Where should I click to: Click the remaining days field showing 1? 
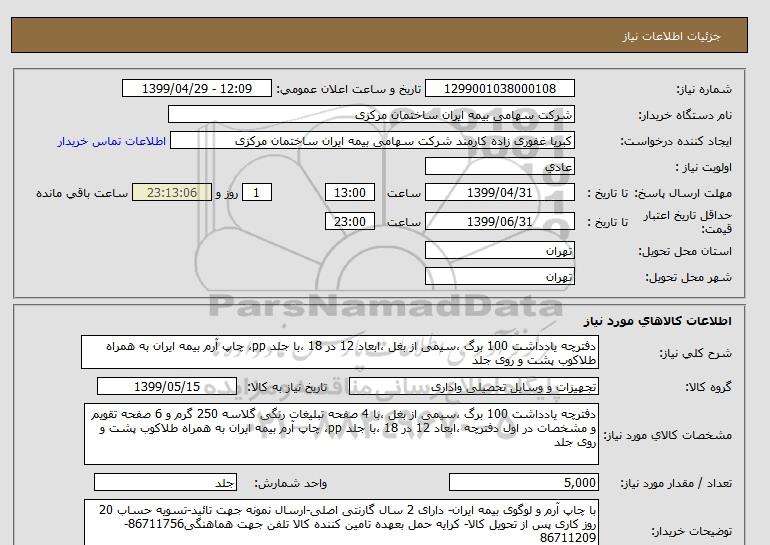(x=257, y=192)
